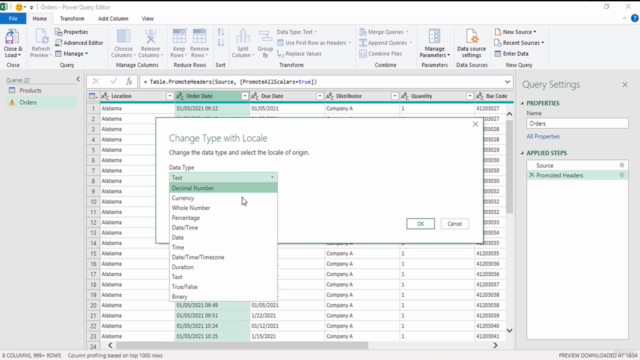The width and height of the screenshot is (640, 360).
Task: Click the Remove Columns icon
Action: pyautogui.click(x=151, y=37)
